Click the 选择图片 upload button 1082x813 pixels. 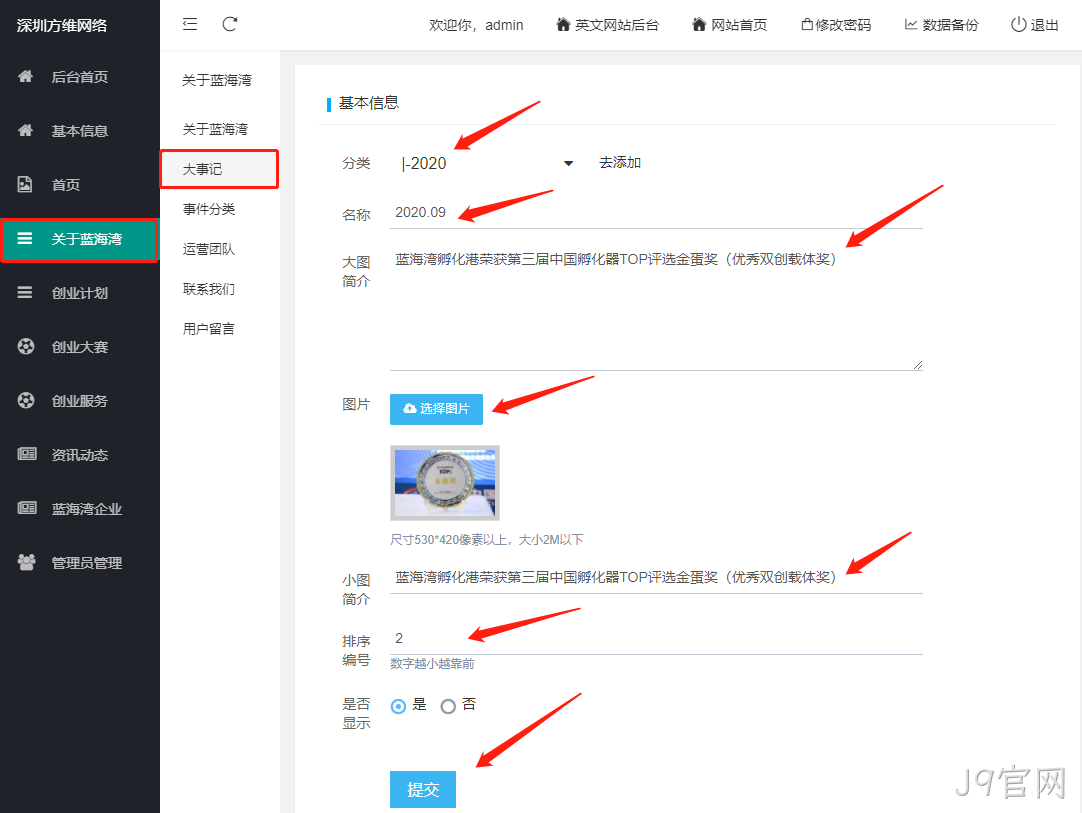point(436,409)
